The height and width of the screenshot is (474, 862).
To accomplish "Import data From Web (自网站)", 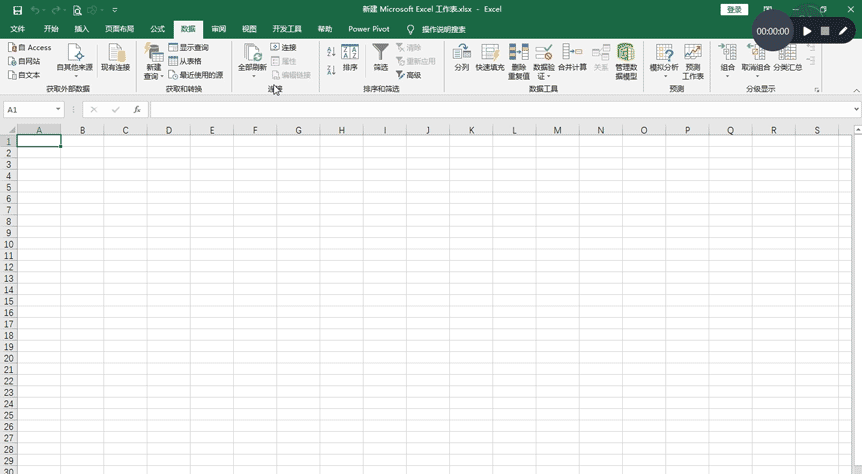I will pyautogui.click(x=24, y=61).
